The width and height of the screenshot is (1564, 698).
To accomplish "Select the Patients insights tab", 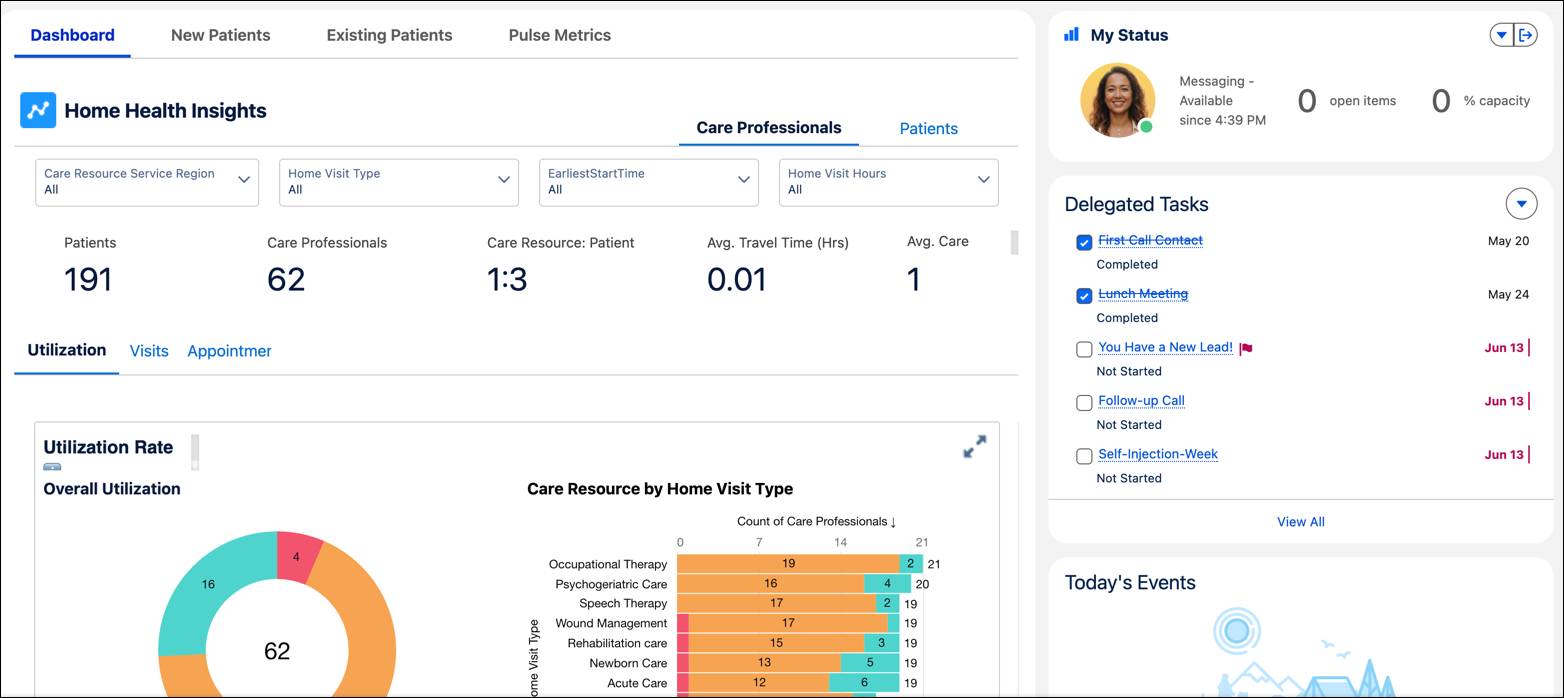I will coord(929,128).
